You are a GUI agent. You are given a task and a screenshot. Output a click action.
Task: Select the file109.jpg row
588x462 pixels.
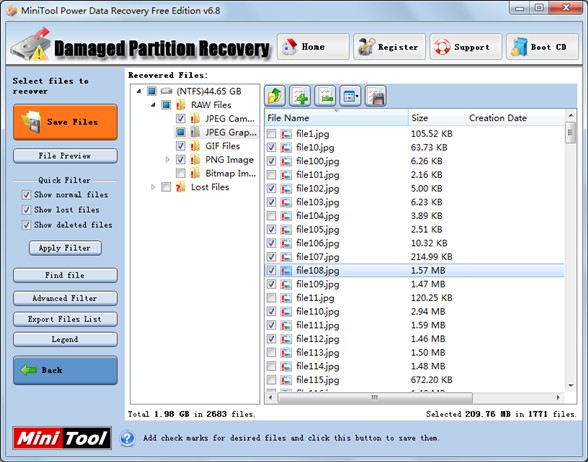pyautogui.click(x=414, y=284)
